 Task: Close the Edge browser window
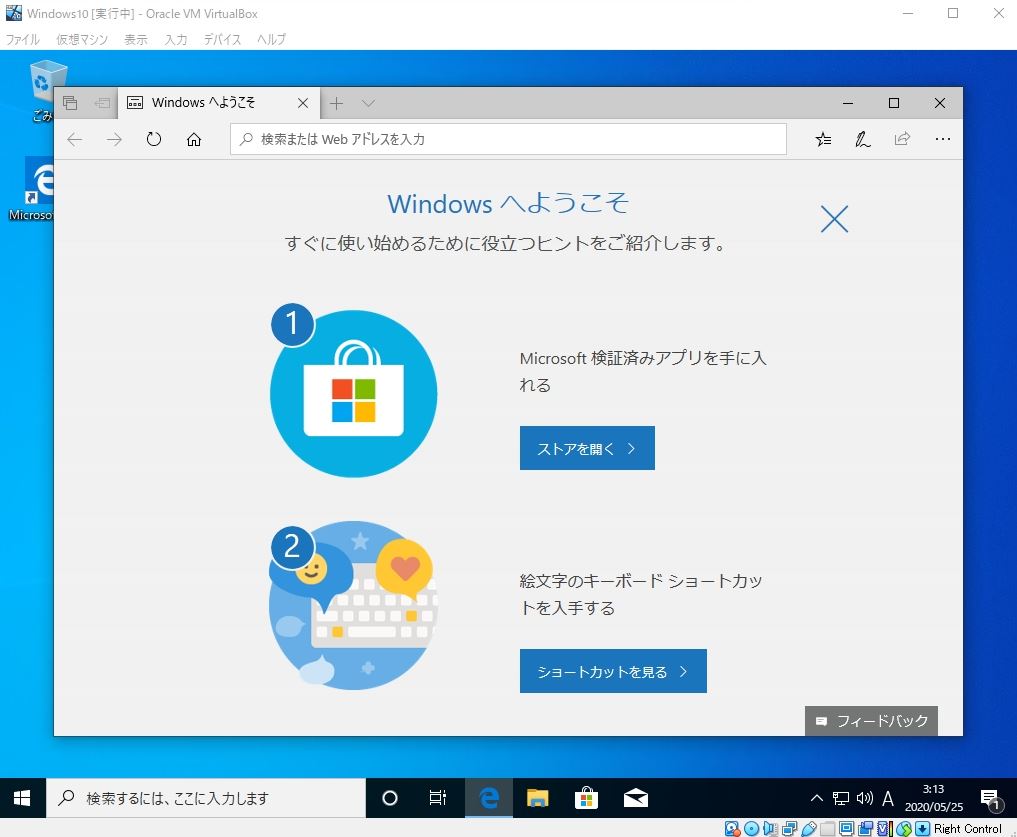(x=940, y=103)
